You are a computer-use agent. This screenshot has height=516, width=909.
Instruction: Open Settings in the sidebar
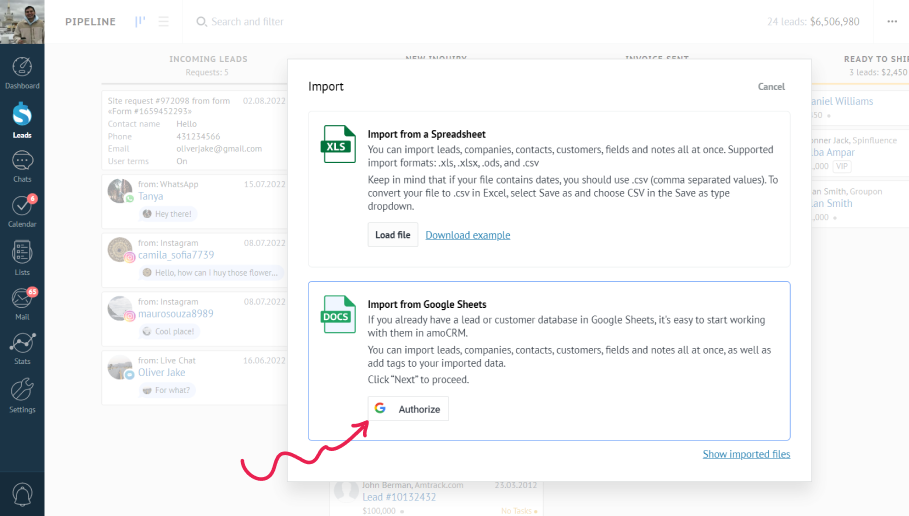22,396
